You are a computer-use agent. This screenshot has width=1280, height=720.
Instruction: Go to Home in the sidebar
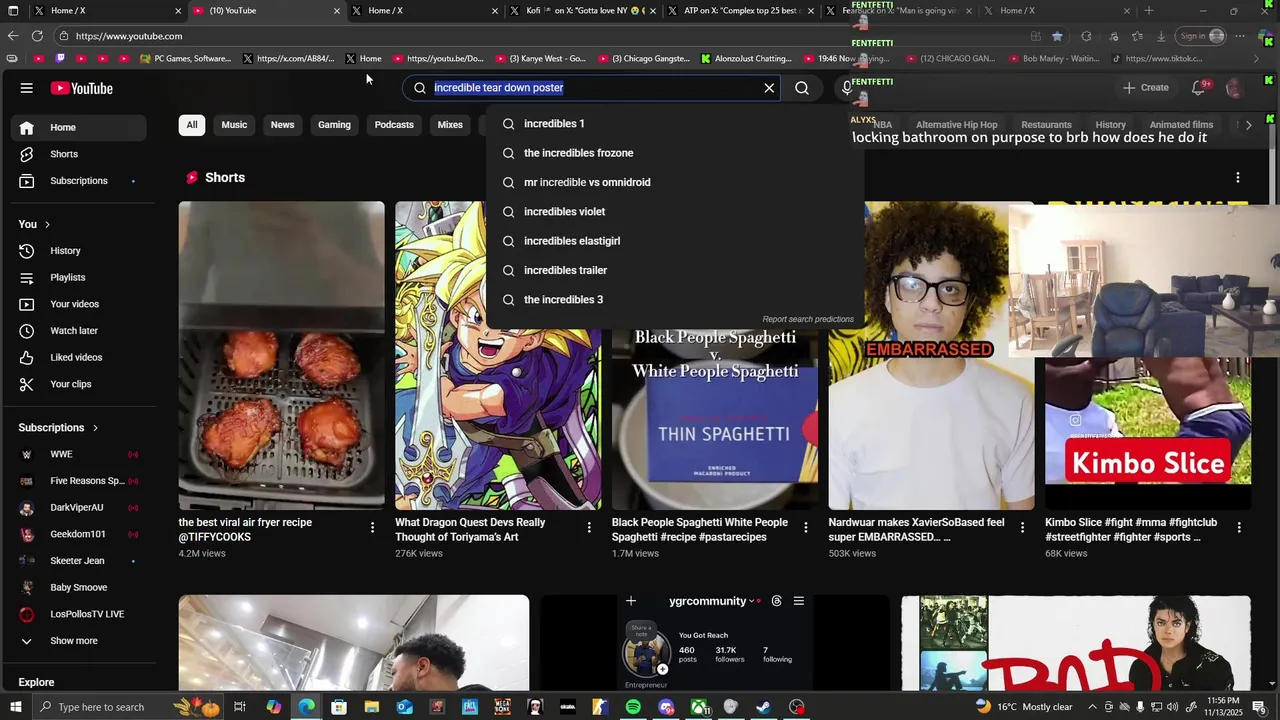77,127
